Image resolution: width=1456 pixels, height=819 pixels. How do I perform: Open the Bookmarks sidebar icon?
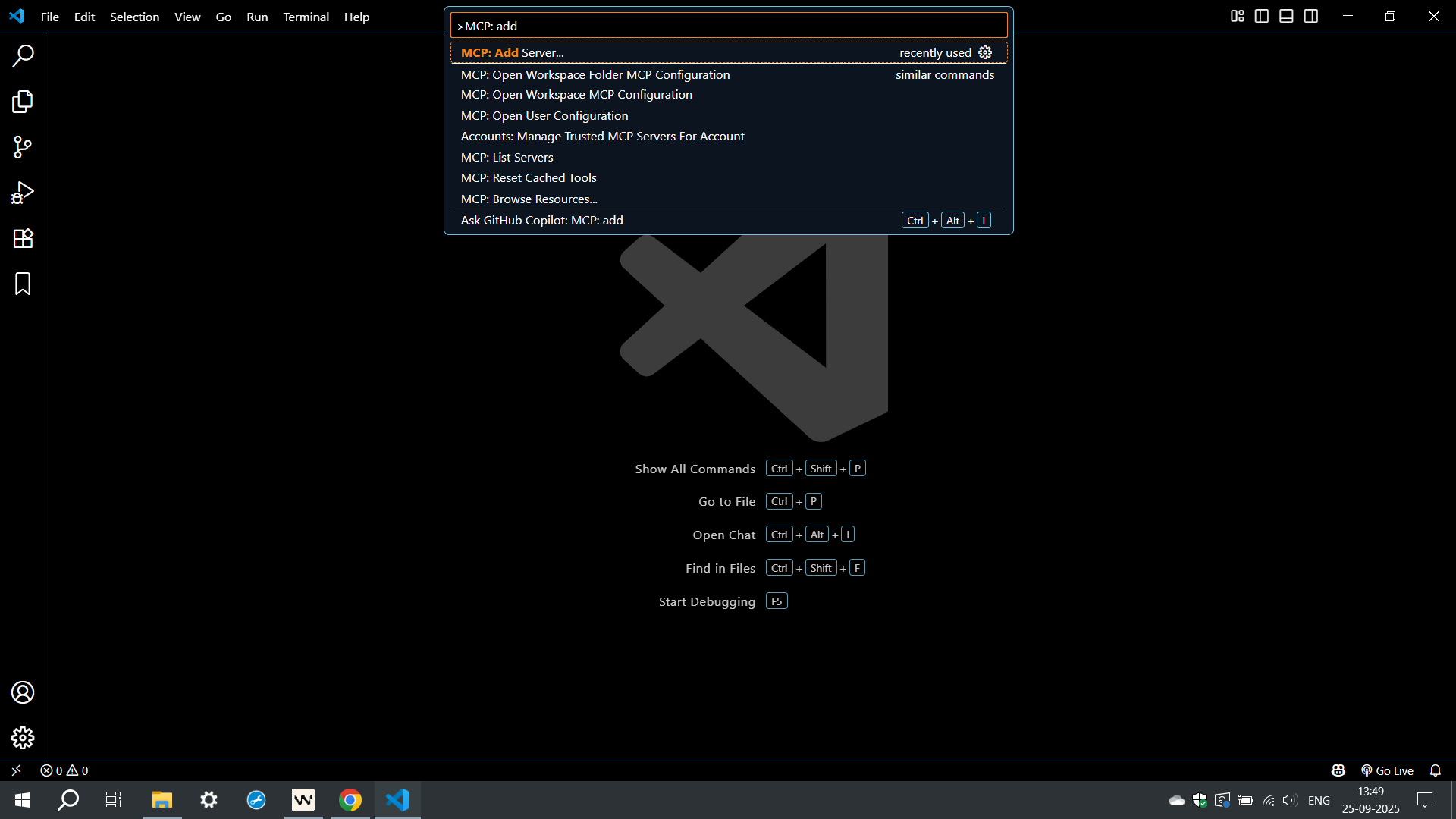pyautogui.click(x=23, y=284)
